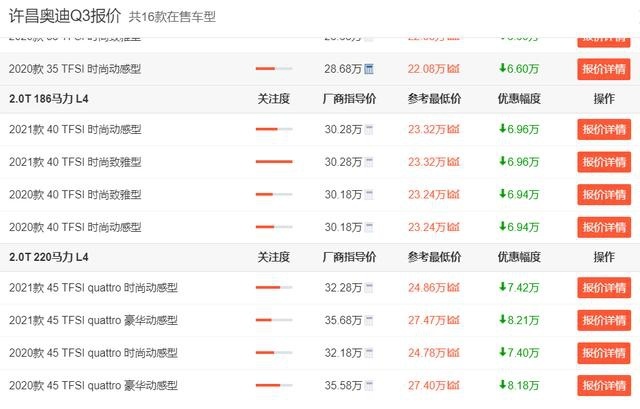Open calculator icon beside 32.18万 guide price
Image resolution: width=640 pixels, height=409 pixels.
(369, 353)
